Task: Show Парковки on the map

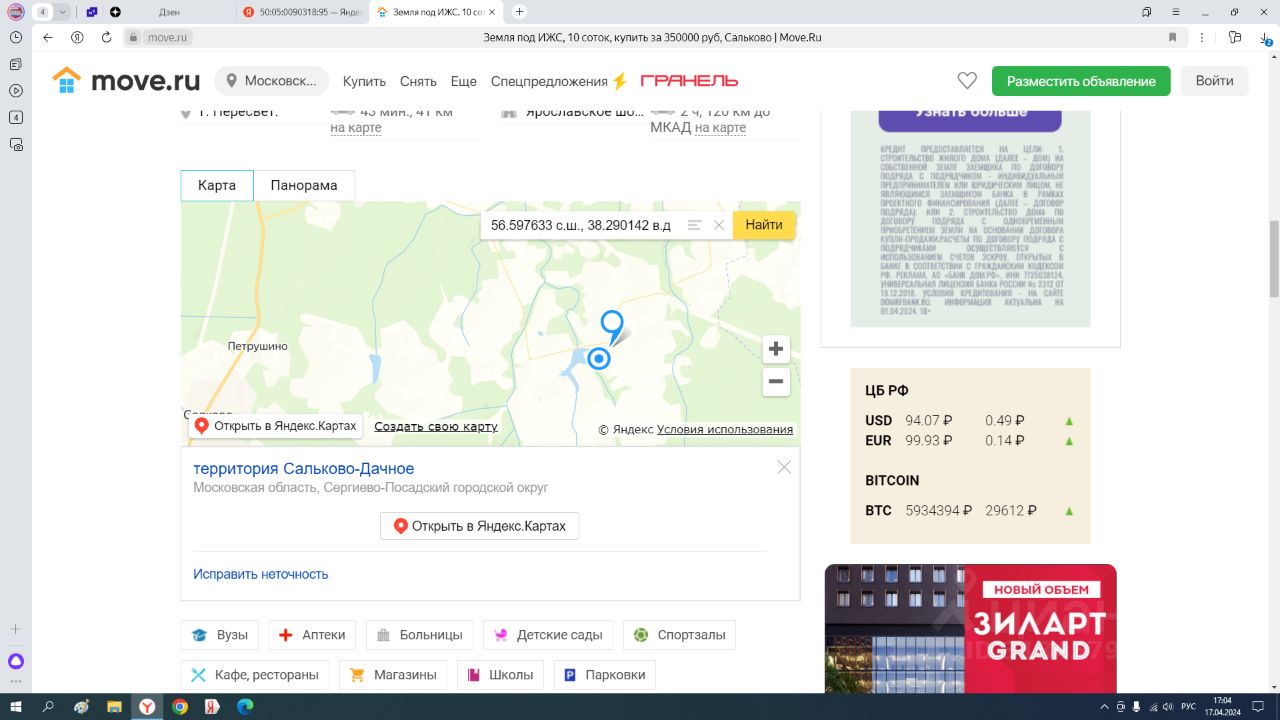Action: [x=604, y=675]
